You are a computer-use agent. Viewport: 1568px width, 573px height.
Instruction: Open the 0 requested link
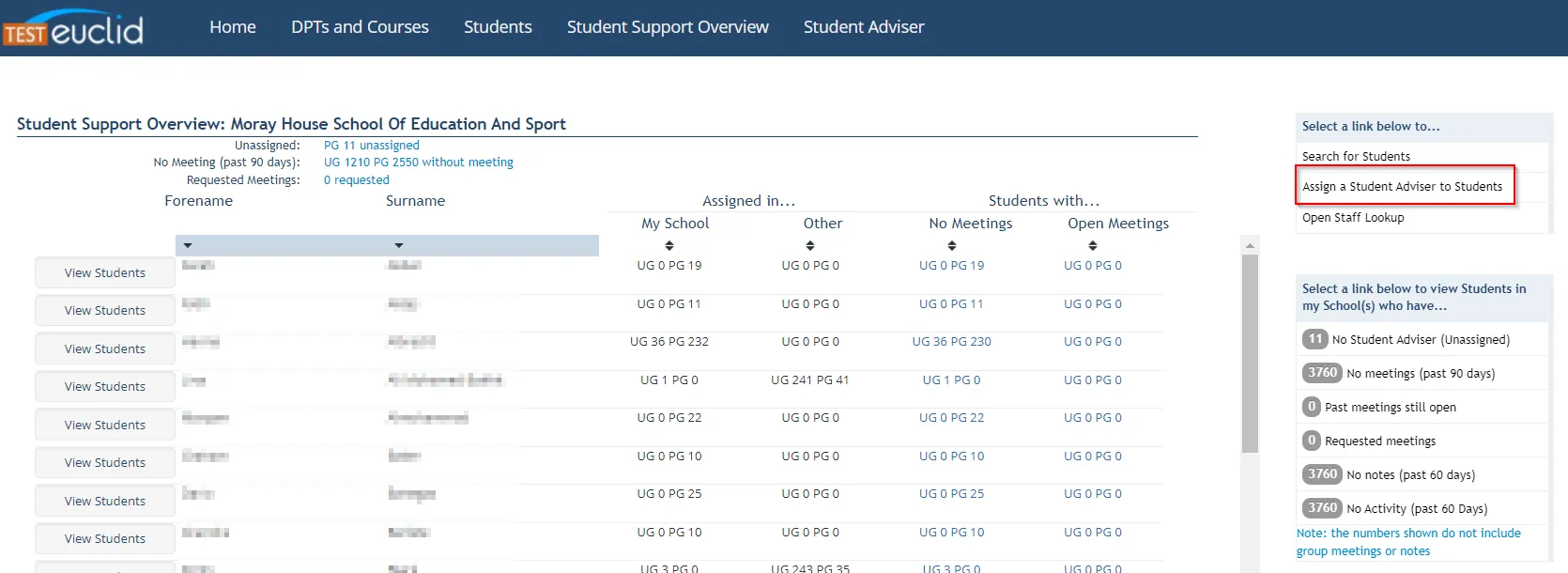pos(357,180)
